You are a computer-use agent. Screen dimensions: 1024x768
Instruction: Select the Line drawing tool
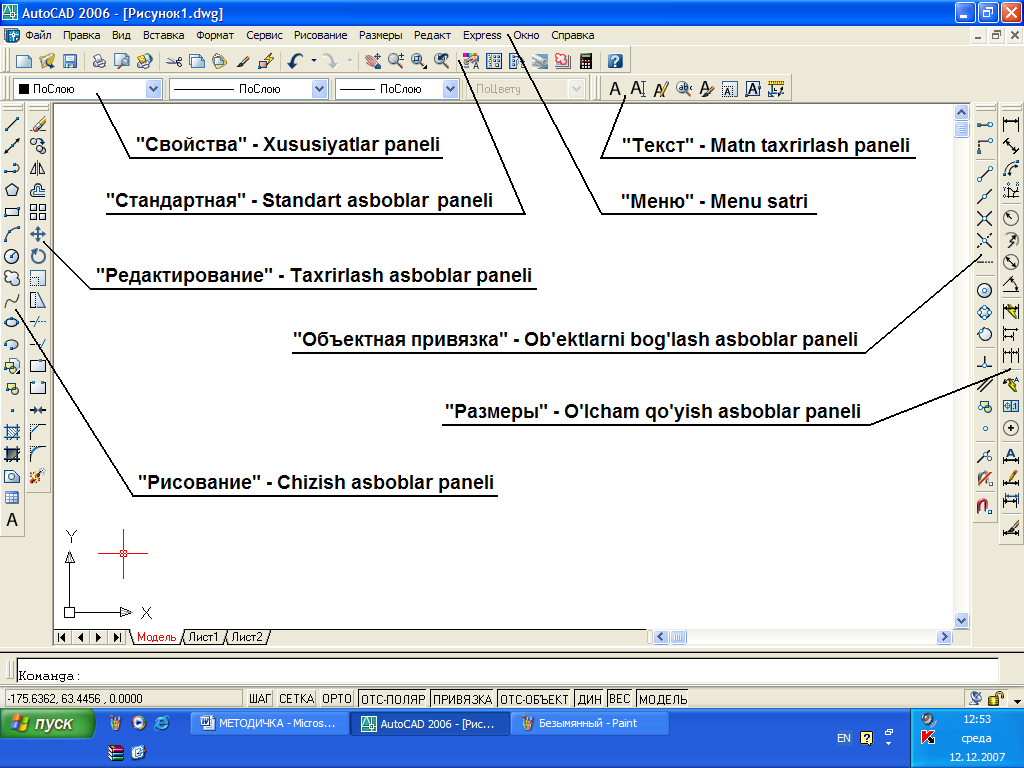[12, 124]
